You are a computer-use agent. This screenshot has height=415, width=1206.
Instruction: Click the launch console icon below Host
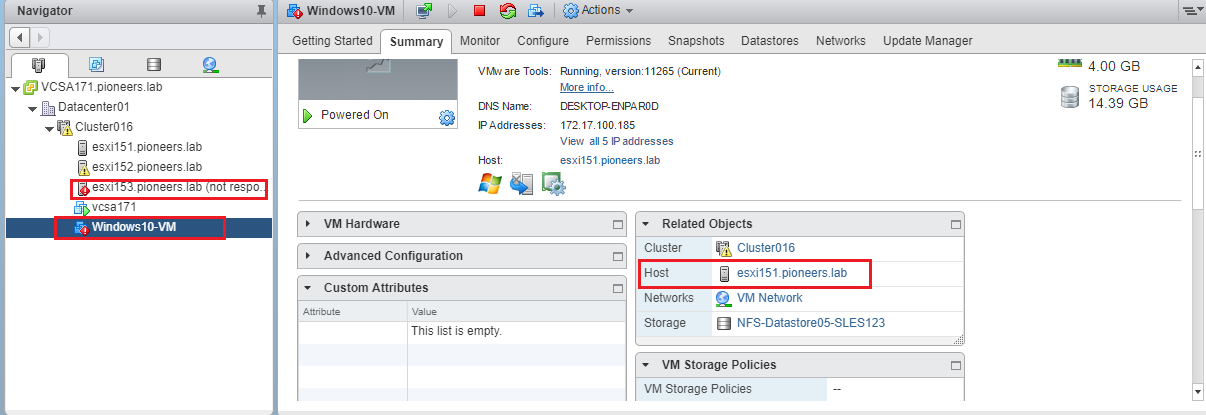tap(522, 183)
